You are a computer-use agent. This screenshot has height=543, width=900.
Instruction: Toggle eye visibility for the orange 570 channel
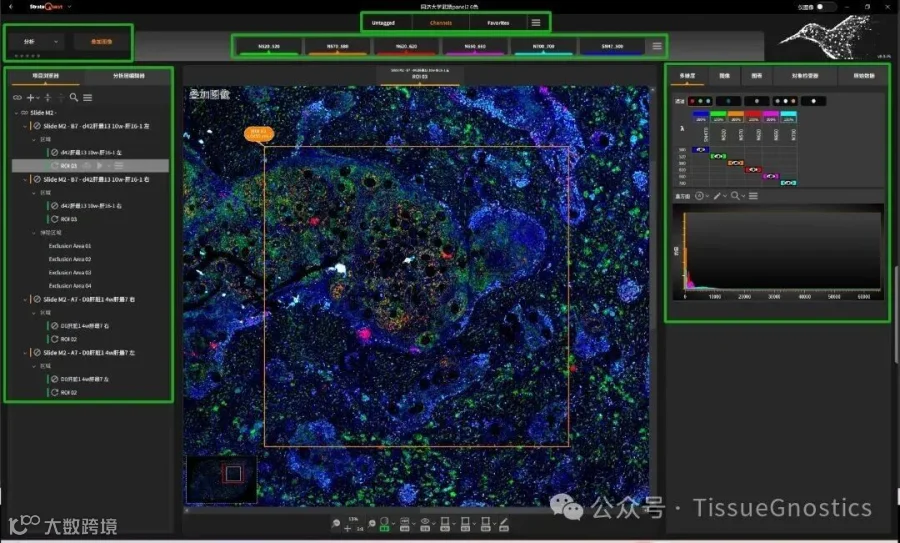tap(735, 163)
